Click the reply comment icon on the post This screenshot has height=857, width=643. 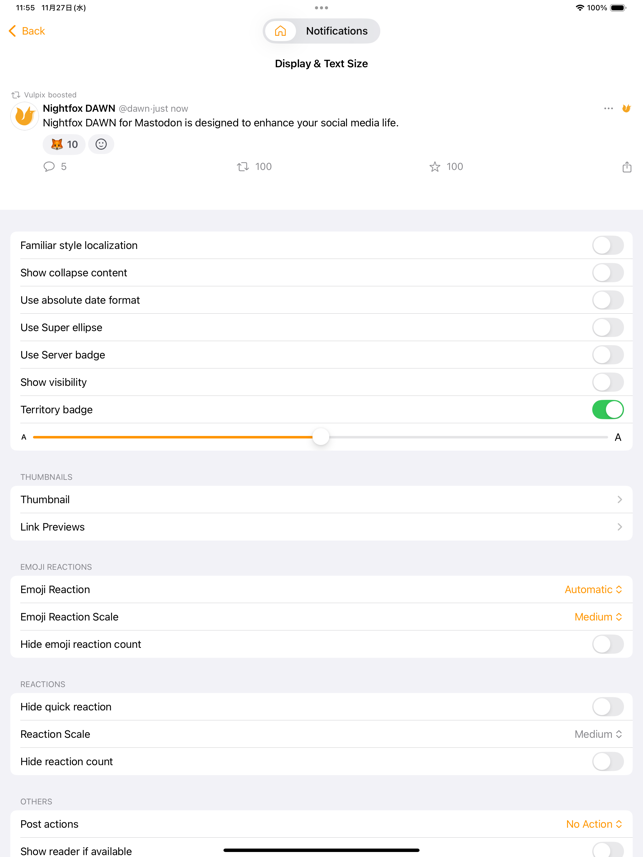click(x=49, y=167)
